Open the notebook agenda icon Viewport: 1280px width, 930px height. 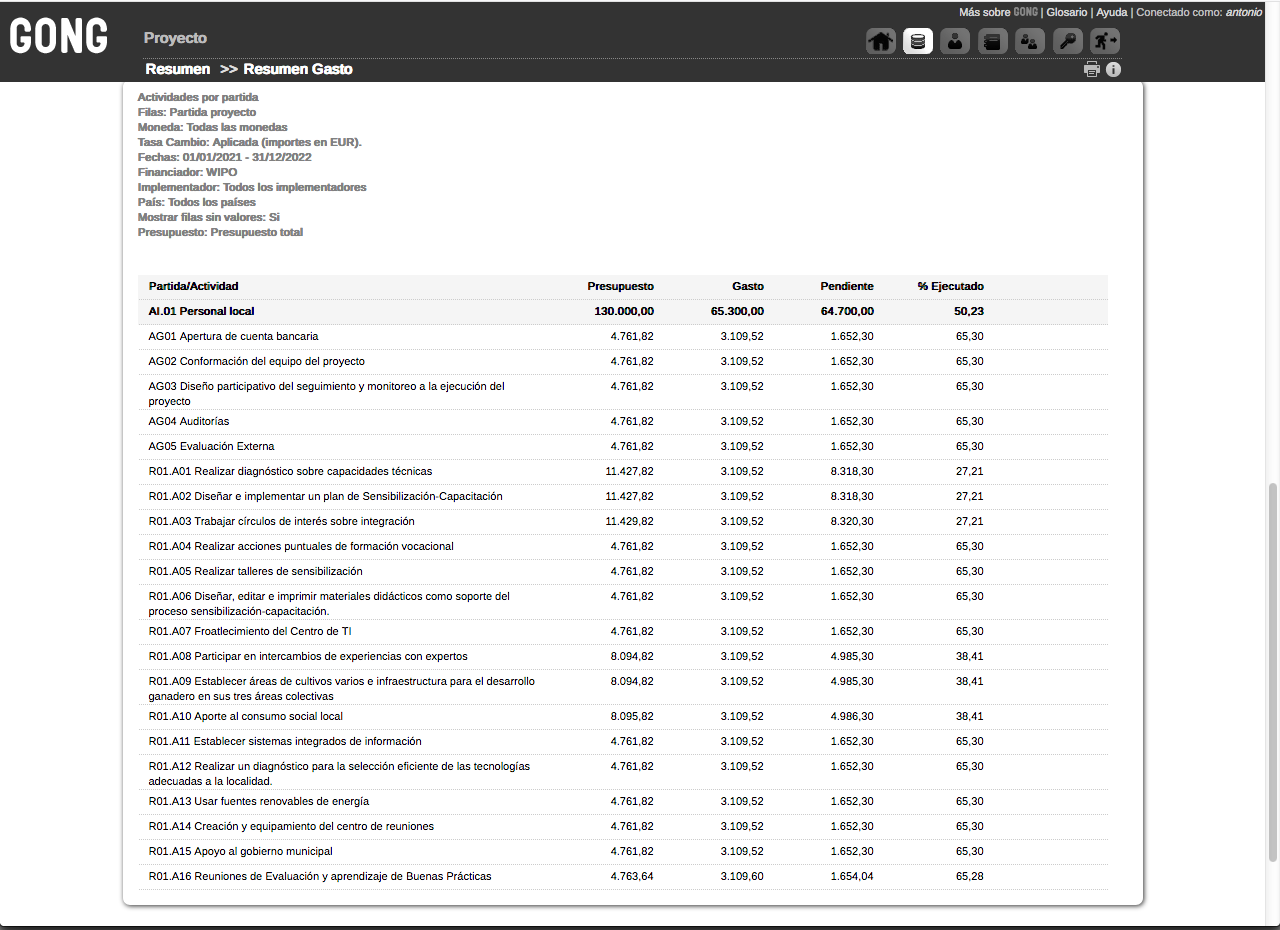click(992, 41)
